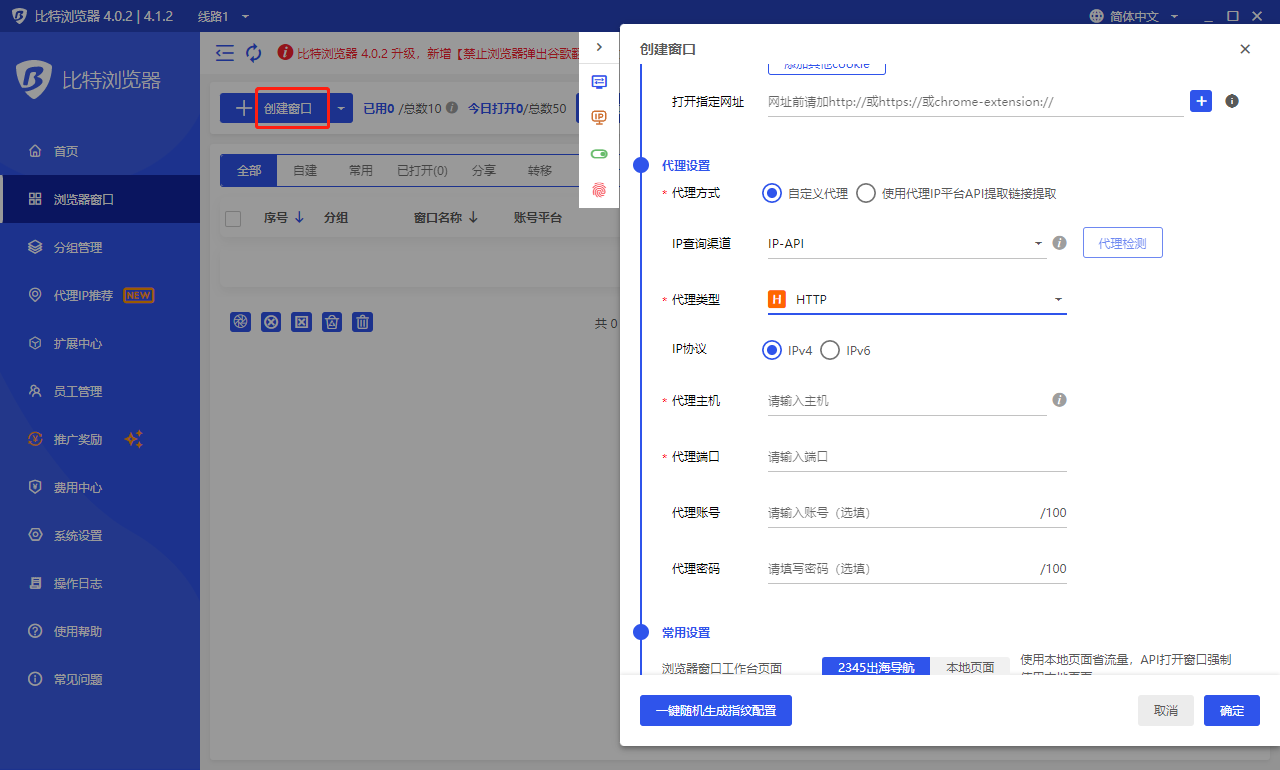Click the sort arrow next to 窗口名称

tap(473, 217)
